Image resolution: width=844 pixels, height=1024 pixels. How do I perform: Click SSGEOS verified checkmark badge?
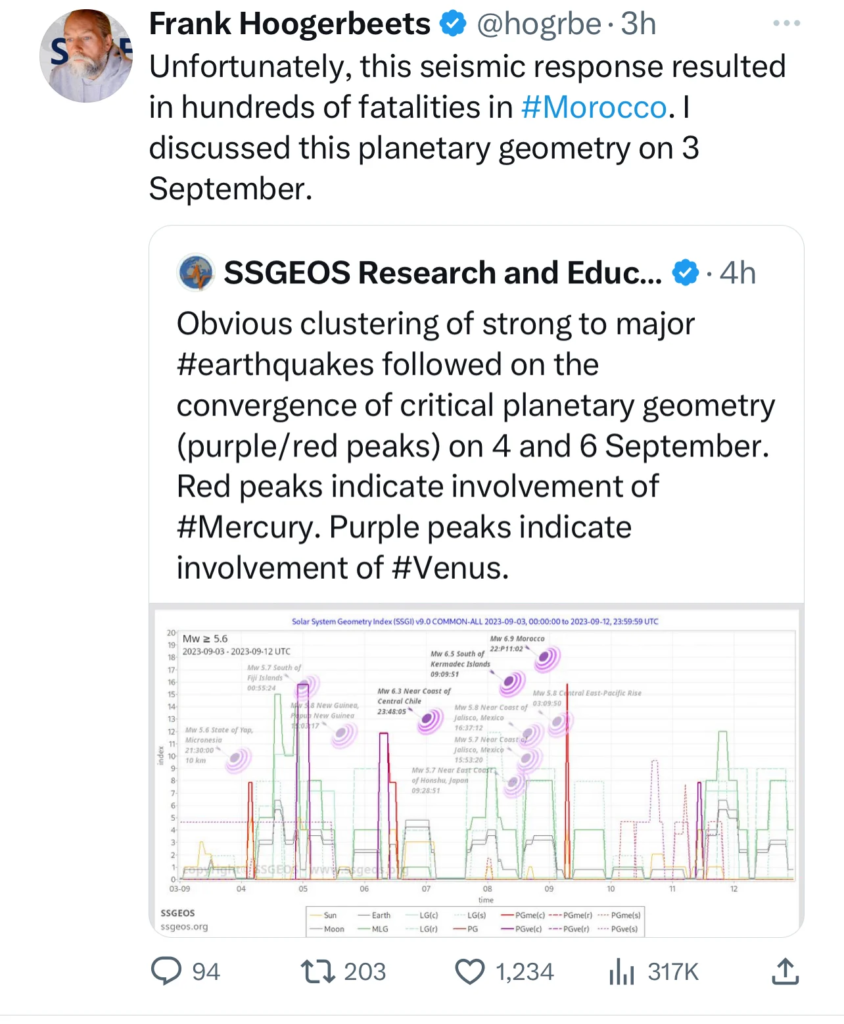pos(685,273)
